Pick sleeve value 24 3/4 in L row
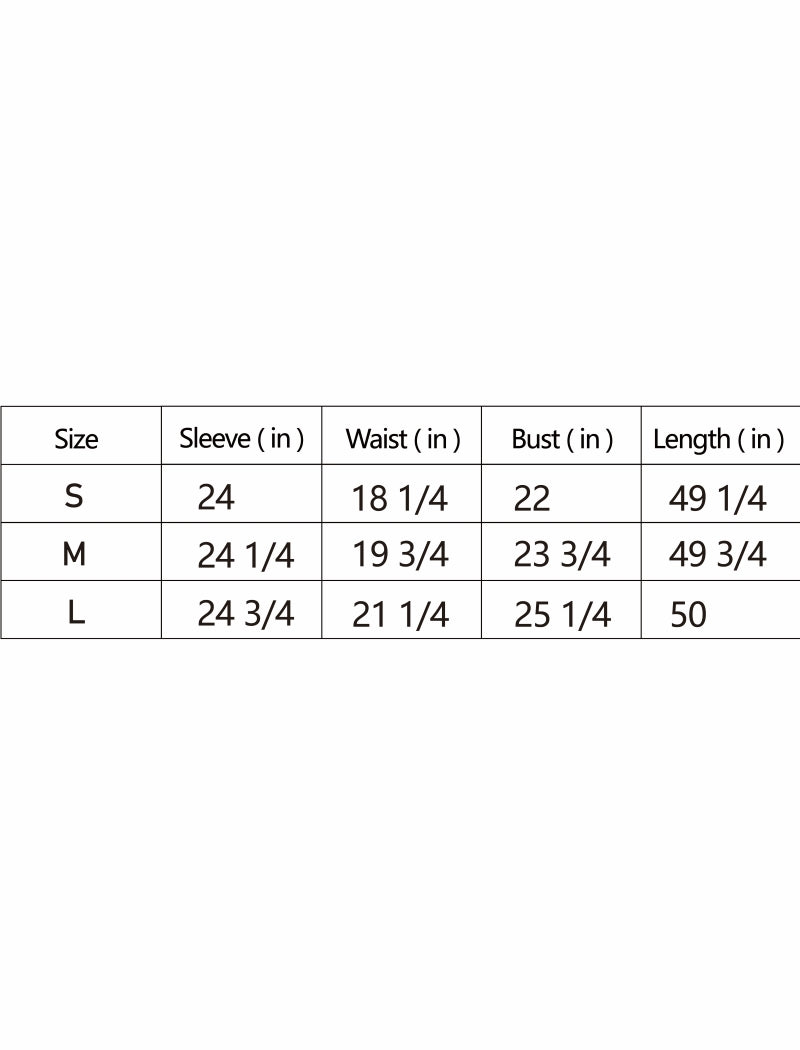This screenshot has height=1050, width=800. [245, 614]
